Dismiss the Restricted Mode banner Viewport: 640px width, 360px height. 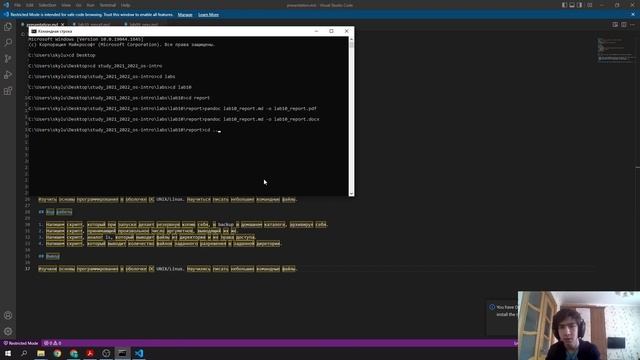pyautogui.click(x=633, y=14)
